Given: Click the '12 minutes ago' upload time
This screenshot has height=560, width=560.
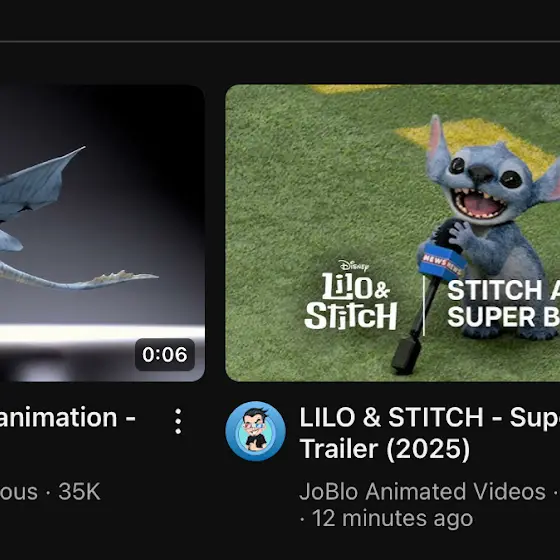Looking at the screenshot, I should [x=392, y=518].
